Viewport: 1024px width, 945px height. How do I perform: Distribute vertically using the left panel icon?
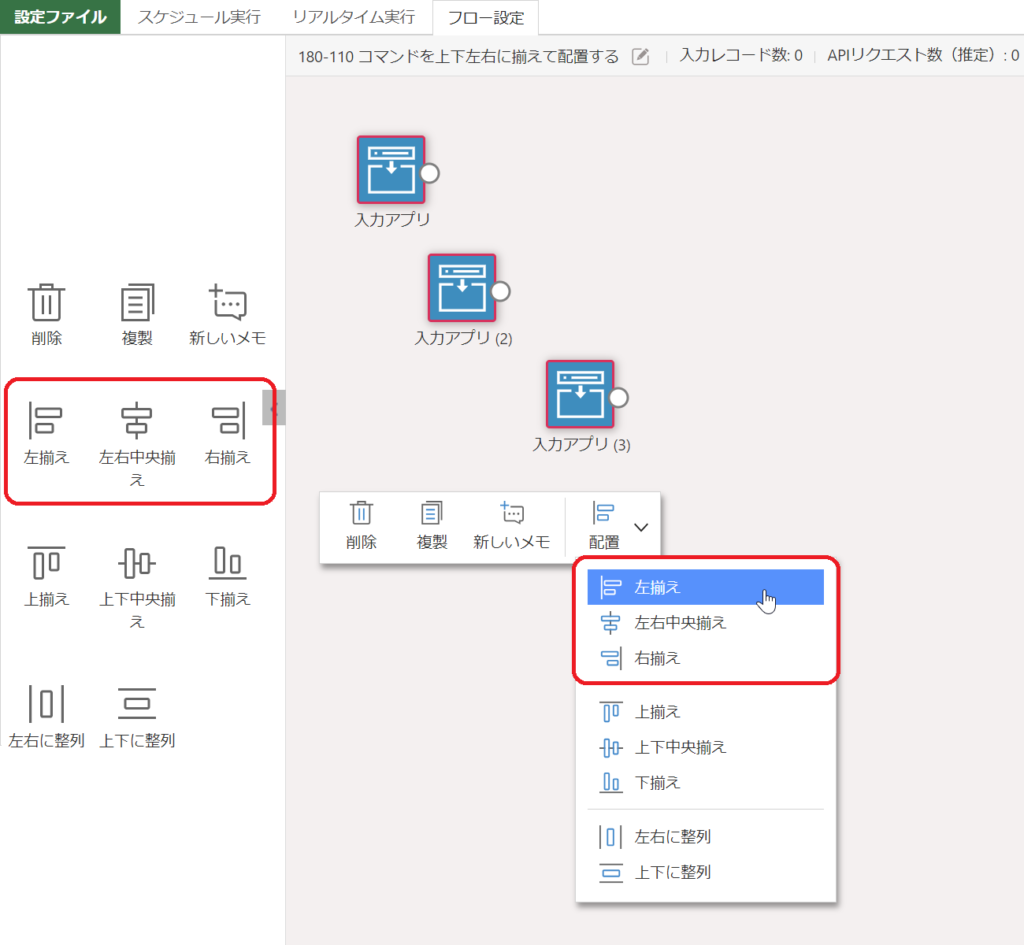pos(137,704)
